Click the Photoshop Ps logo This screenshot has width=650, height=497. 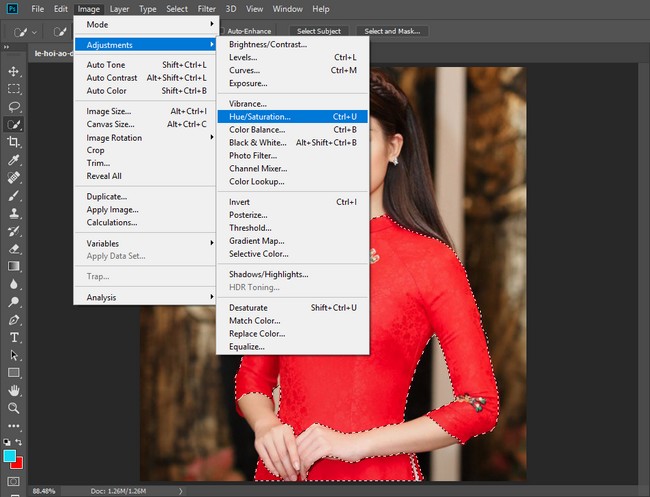coord(13,9)
